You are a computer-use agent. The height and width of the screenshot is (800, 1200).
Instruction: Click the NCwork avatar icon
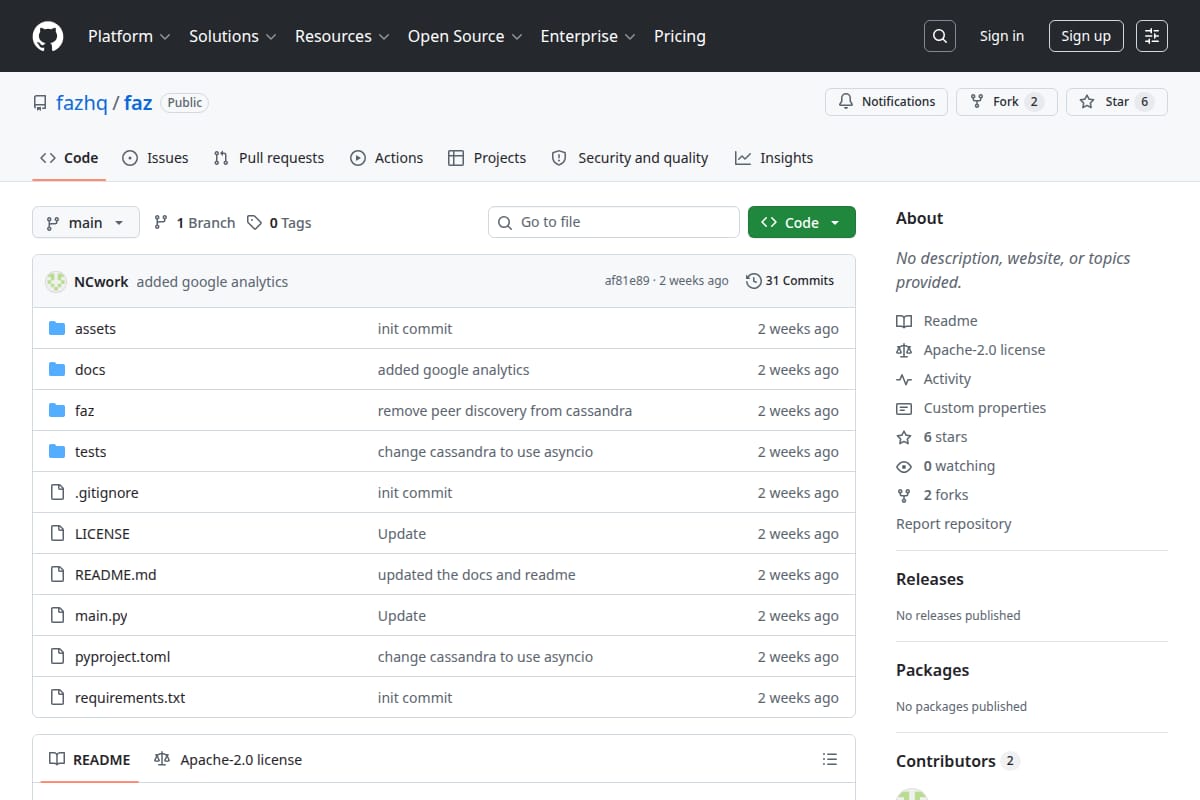[x=56, y=282]
